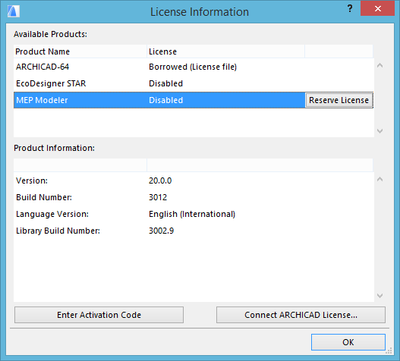Click the Available Products scroll up arrow
Viewport: 400px width, 361px height.
[380, 66]
